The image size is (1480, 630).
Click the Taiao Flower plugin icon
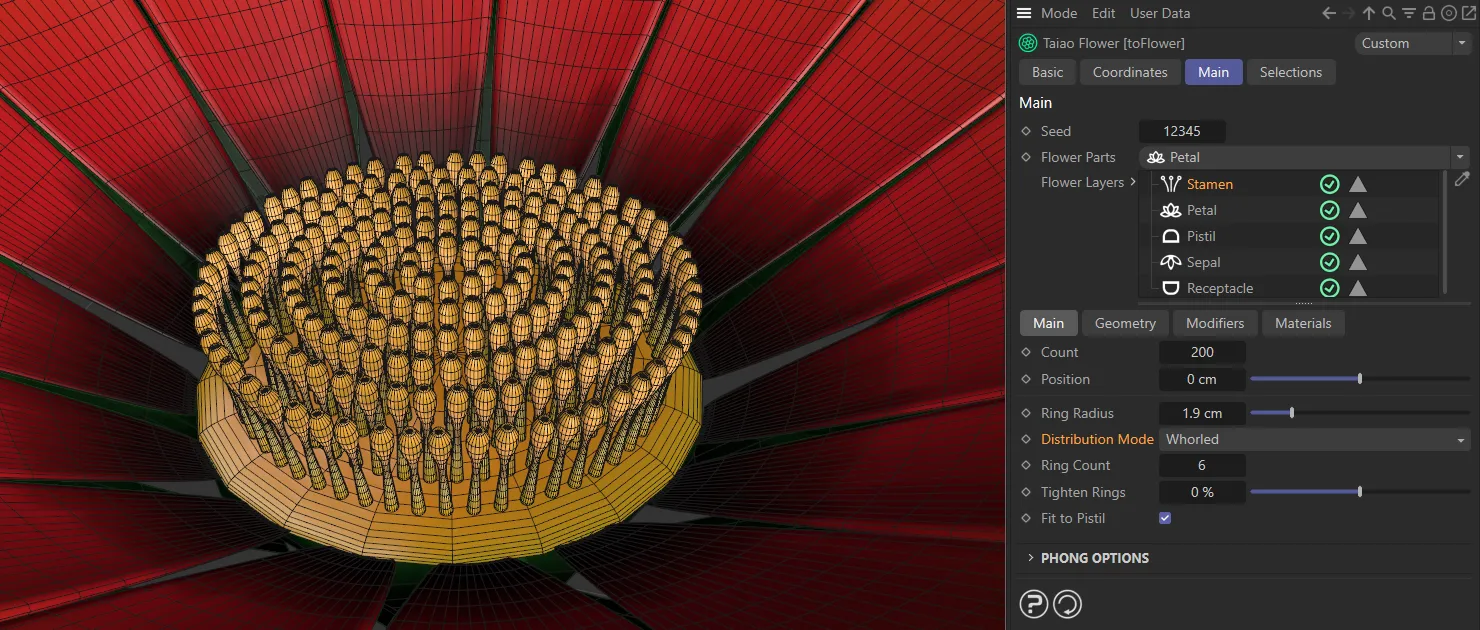(x=1027, y=43)
